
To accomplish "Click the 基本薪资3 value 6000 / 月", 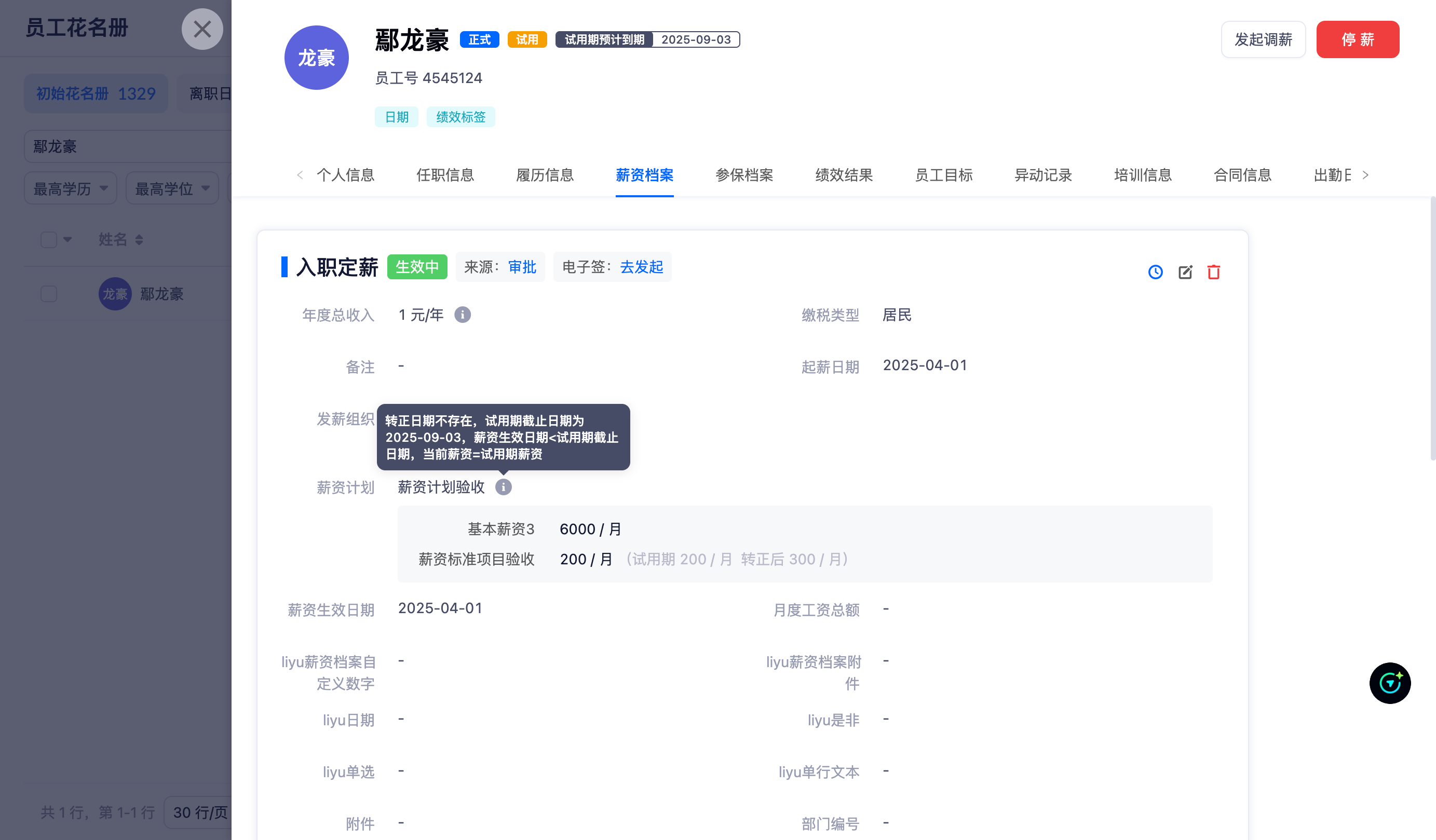I will coord(590,530).
